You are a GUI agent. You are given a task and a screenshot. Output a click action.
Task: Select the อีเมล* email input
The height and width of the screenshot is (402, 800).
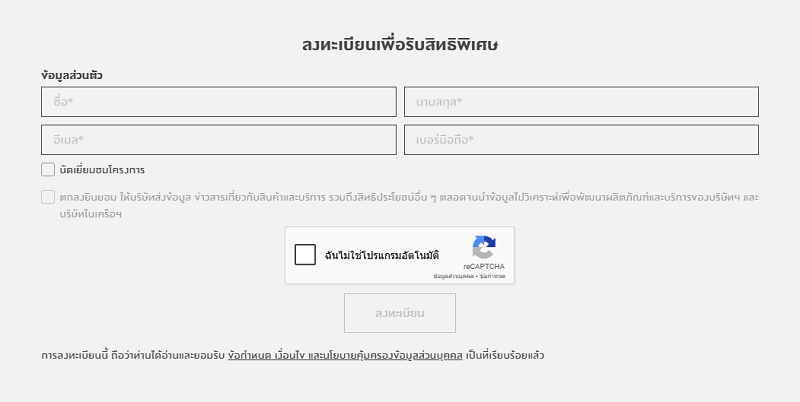click(219, 140)
